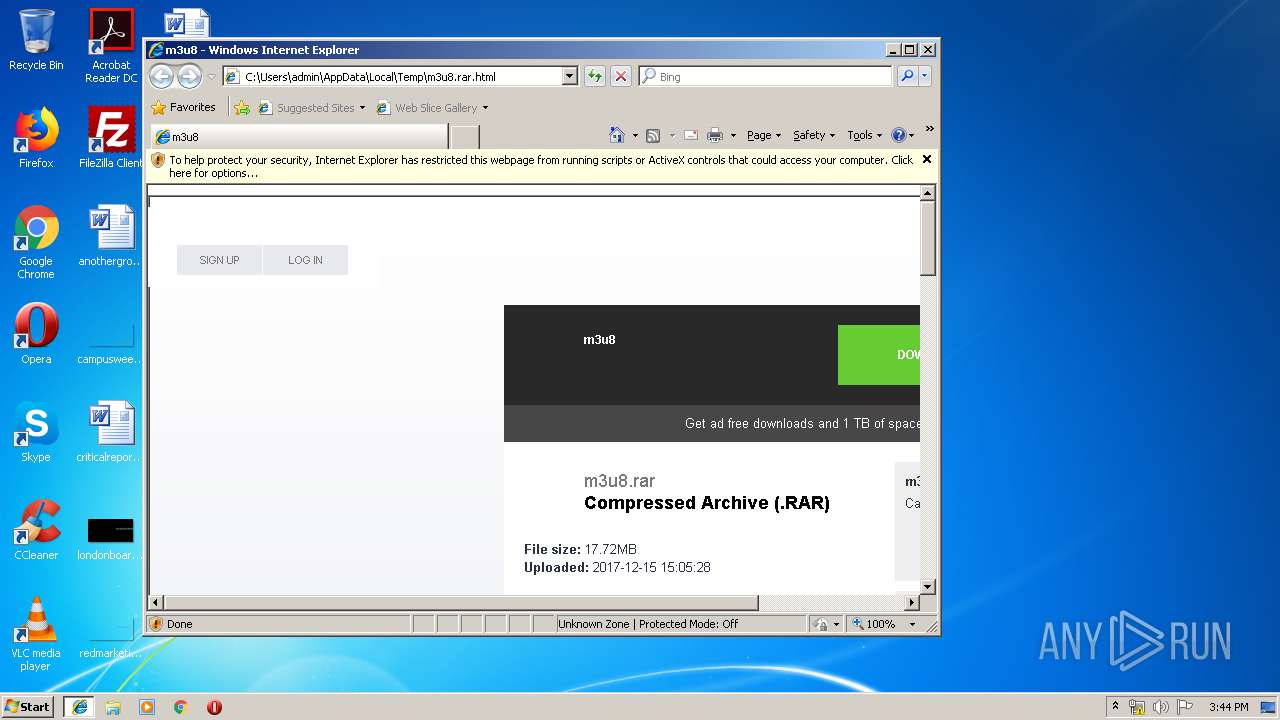The height and width of the screenshot is (720, 1280).
Task: Expand the Home button dropdown arrow
Action: (x=635, y=136)
